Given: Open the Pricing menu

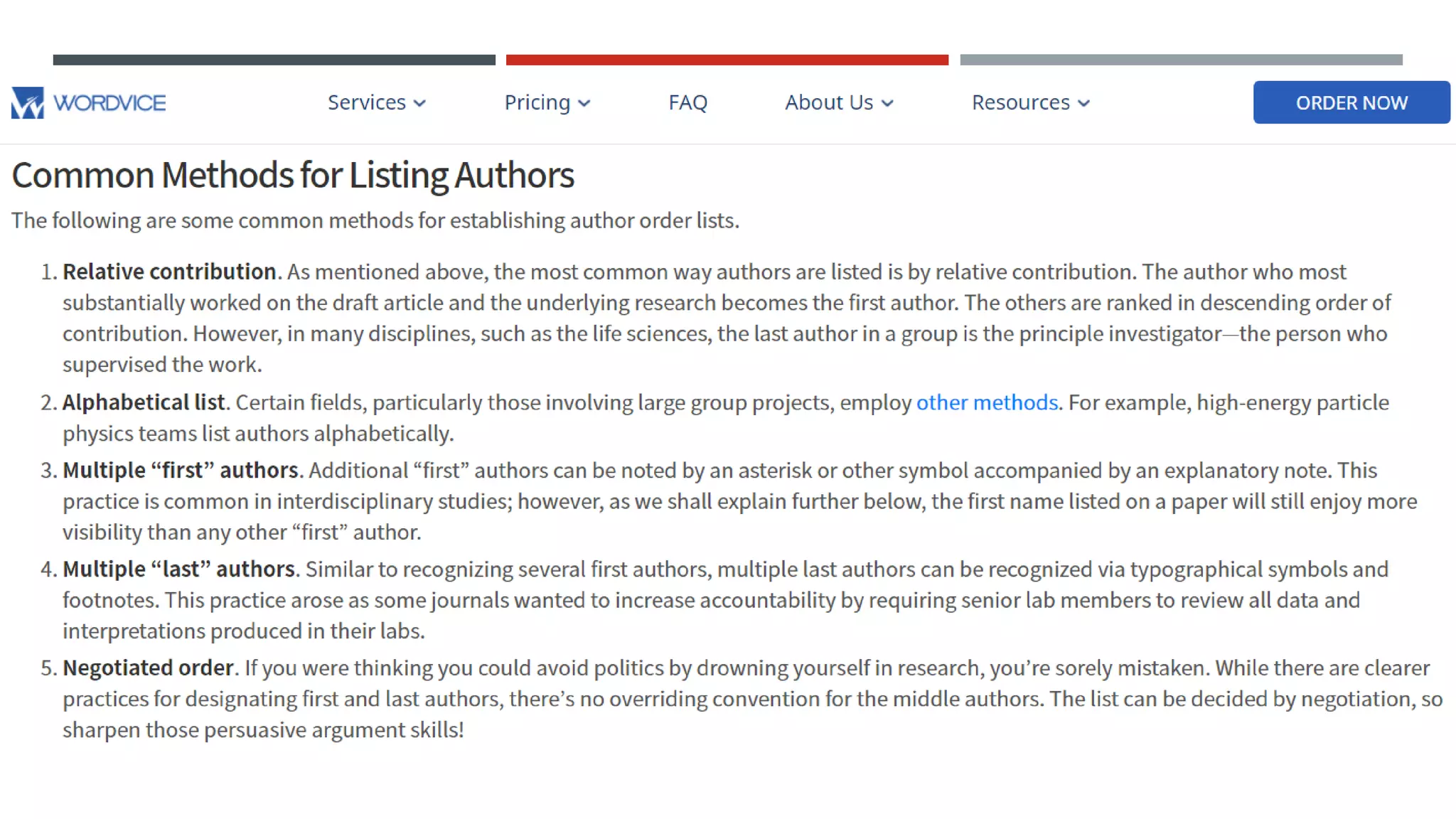Looking at the screenshot, I should click(x=537, y=102).
